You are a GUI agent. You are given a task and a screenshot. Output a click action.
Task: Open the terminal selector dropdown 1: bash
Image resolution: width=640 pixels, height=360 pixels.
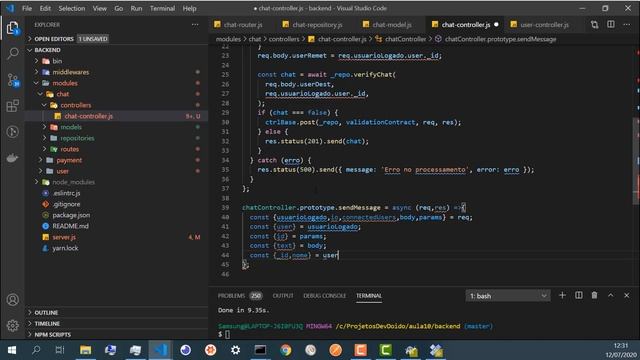point(508,296)
